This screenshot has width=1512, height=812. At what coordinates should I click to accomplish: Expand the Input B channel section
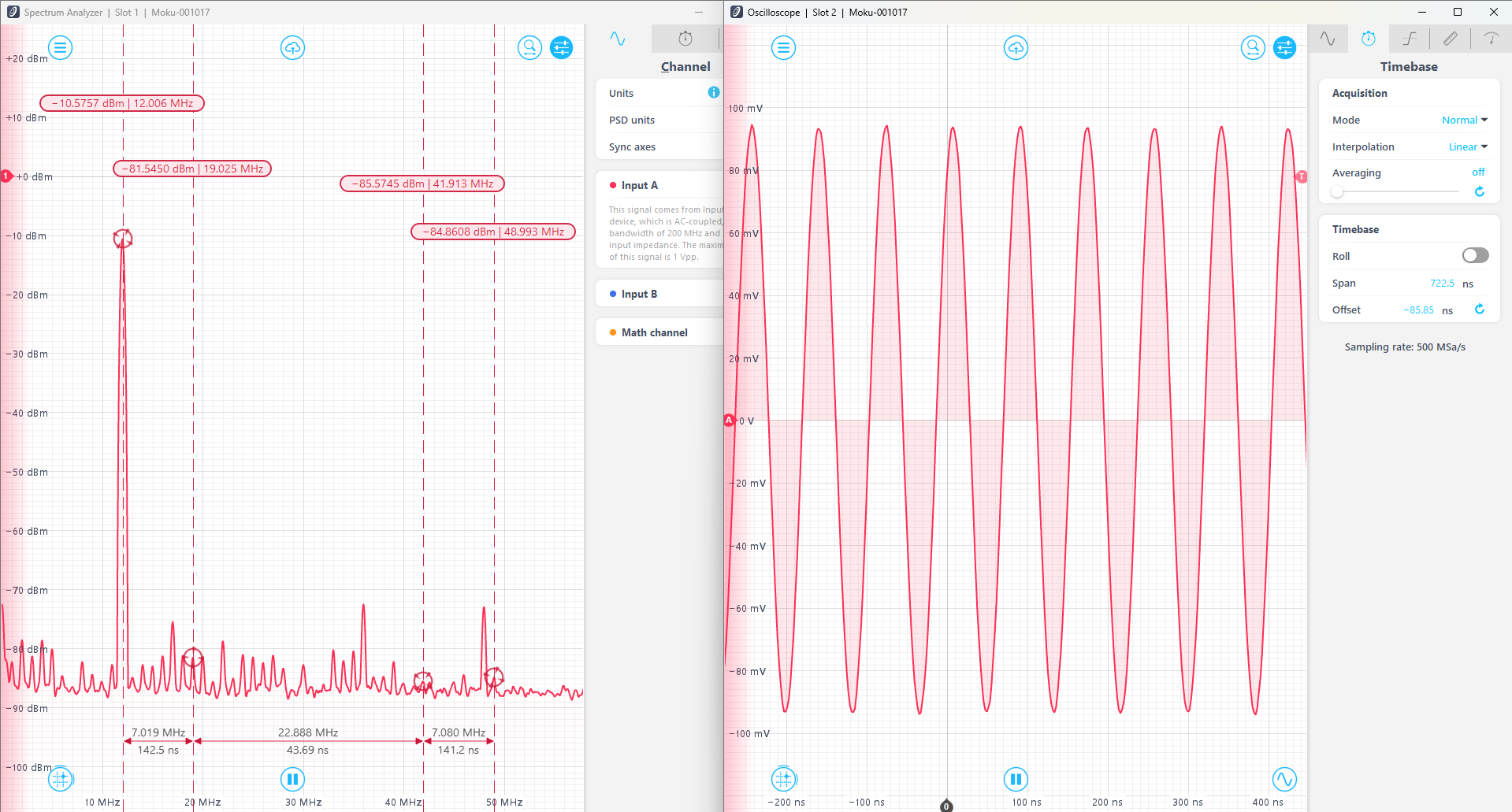click(x=639, y=294)
